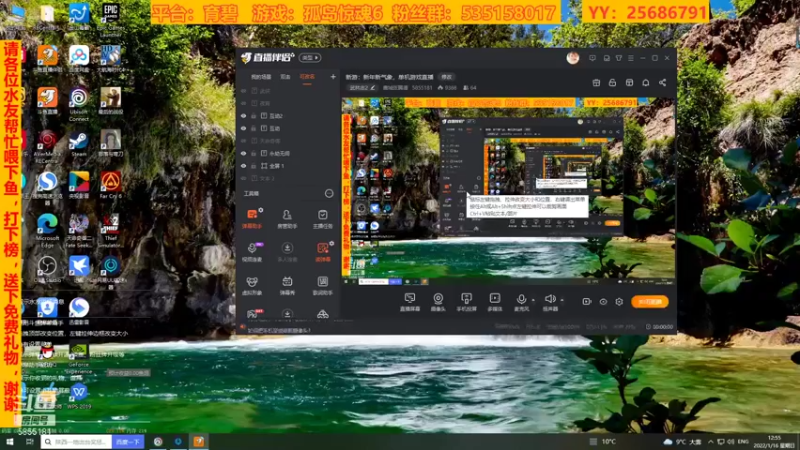Open the 主播任务 tool
This screenshot has width=800, height=450.
pyautogui.click(x=322, y=218)
